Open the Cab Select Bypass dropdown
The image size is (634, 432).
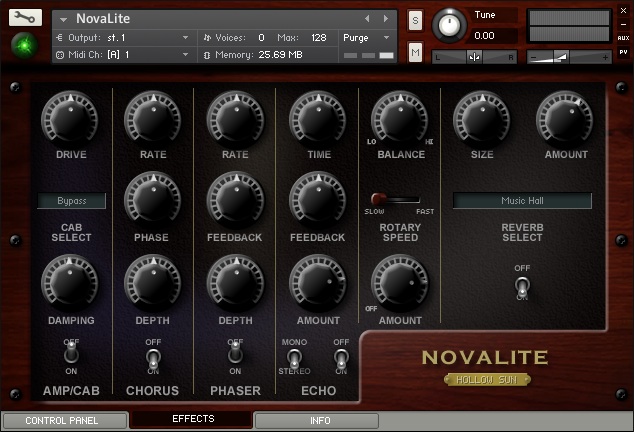tap(71, 201)
